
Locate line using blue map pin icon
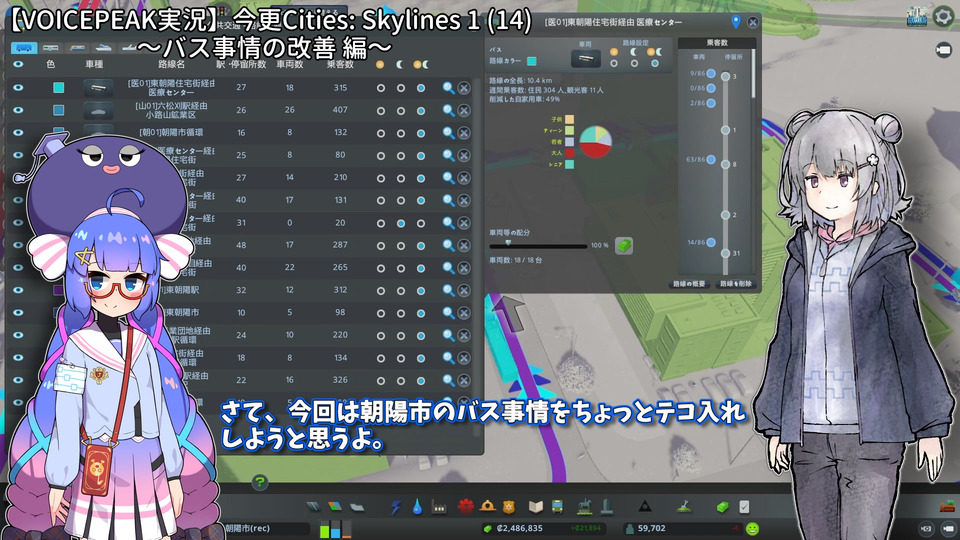click(735, 21)
